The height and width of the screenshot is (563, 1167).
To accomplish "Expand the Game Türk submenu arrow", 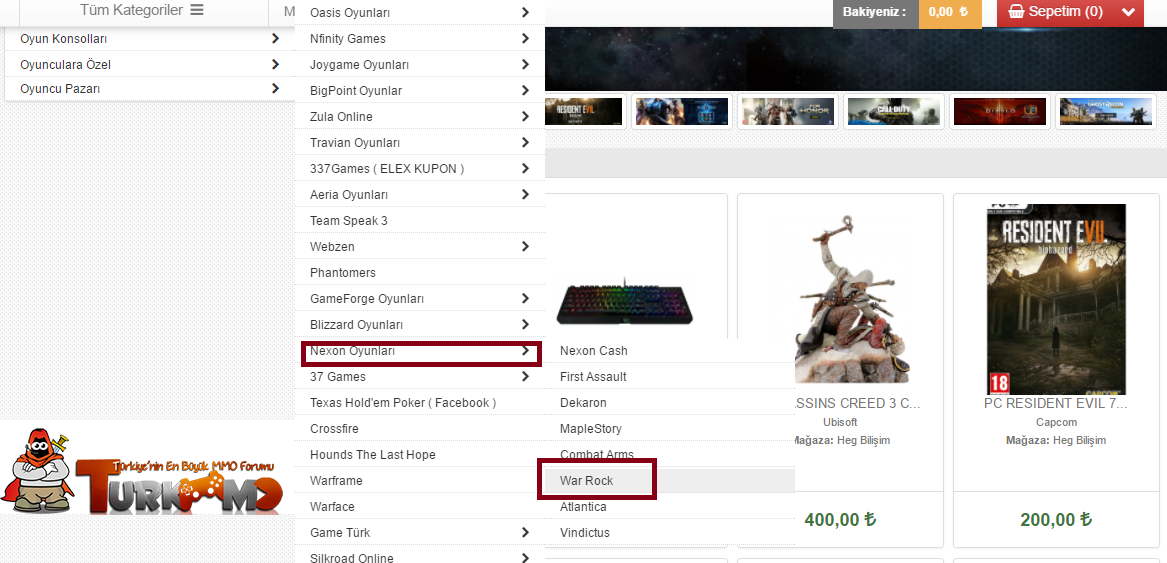I will 525,533.
